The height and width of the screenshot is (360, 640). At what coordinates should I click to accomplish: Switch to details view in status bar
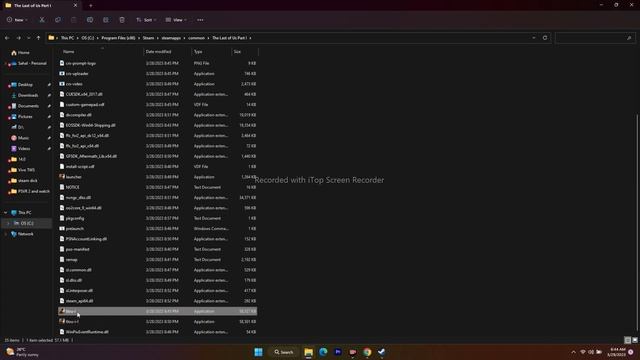point(628,340)
